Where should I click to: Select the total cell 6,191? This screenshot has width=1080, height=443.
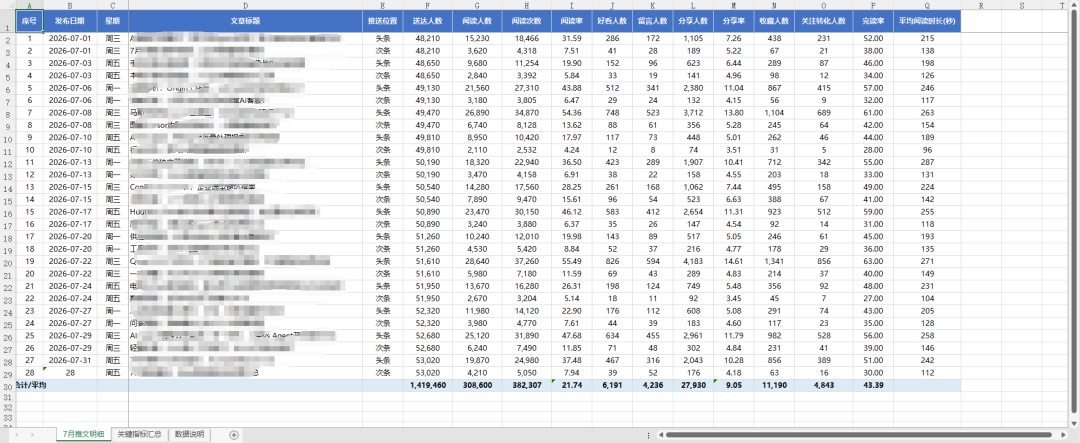click(612, 386)
